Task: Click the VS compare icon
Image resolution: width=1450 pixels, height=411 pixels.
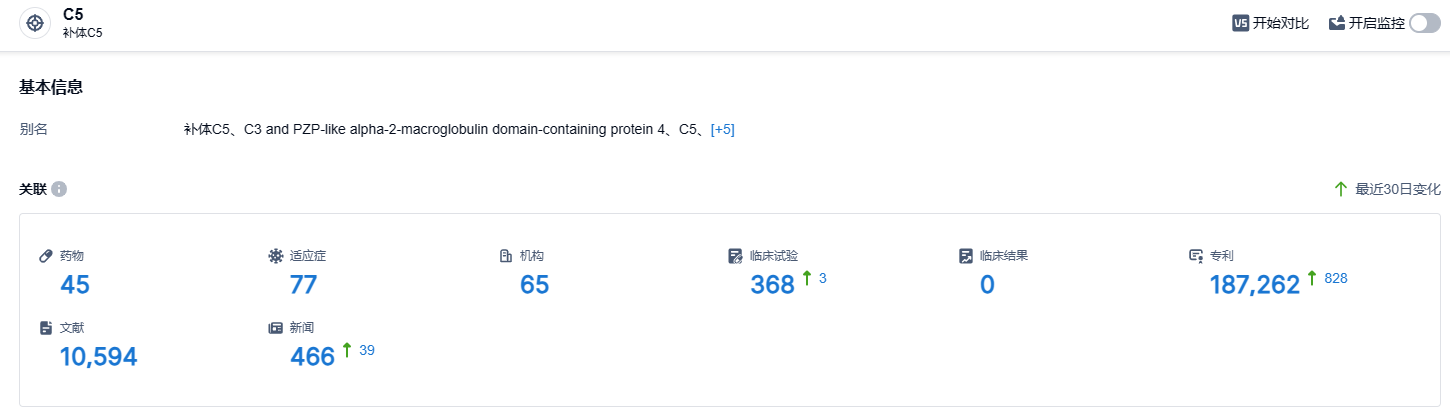Action: [x=1240, y=23]
